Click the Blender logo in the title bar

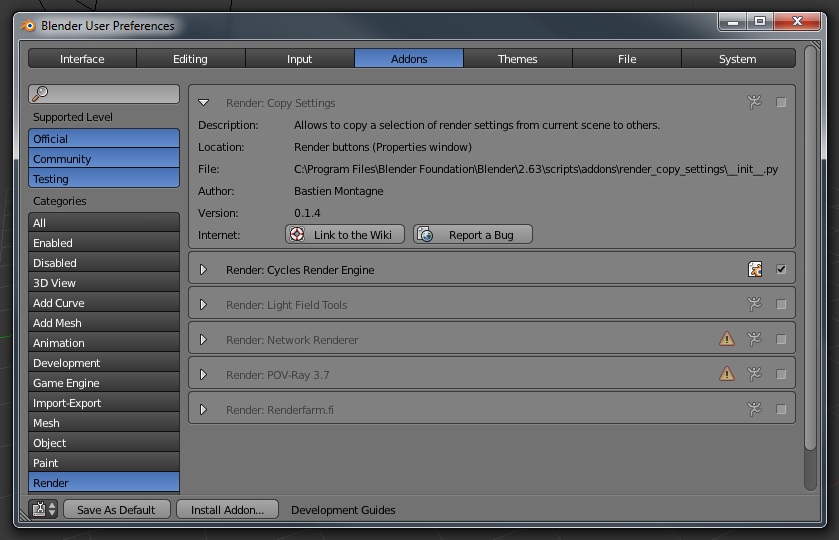tap(28, 26)
